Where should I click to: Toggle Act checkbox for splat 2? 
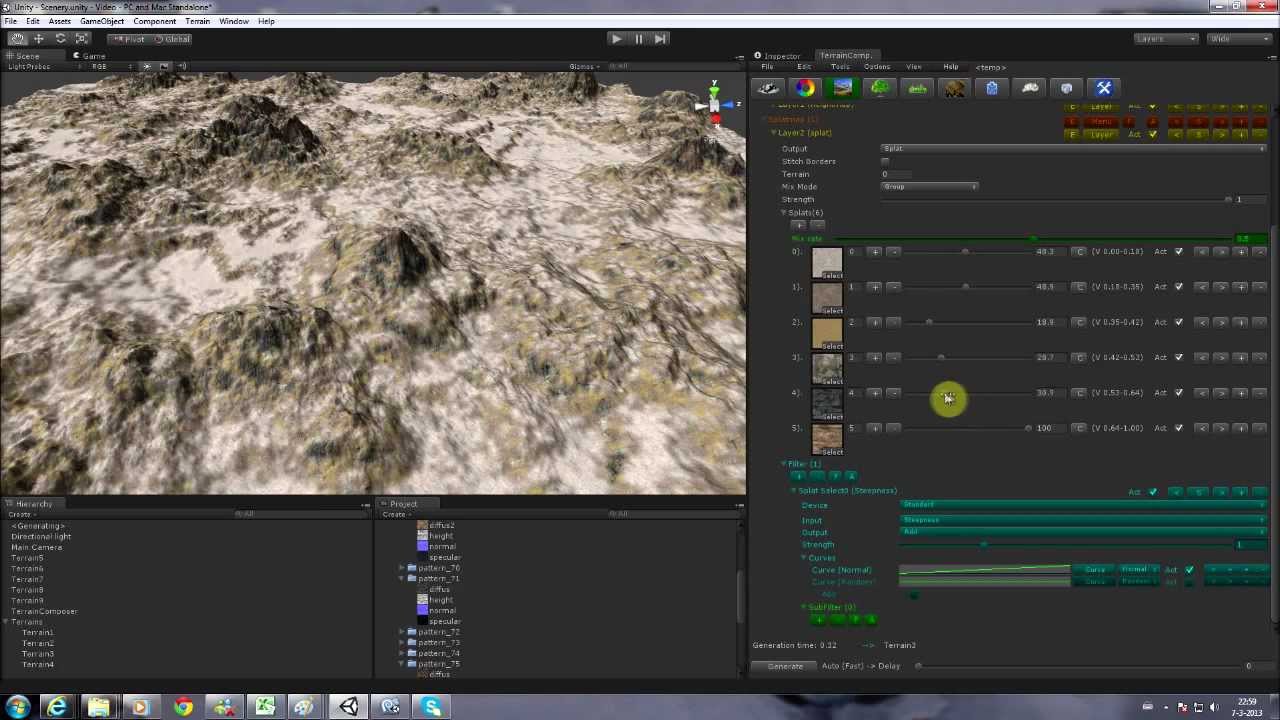1179,322
